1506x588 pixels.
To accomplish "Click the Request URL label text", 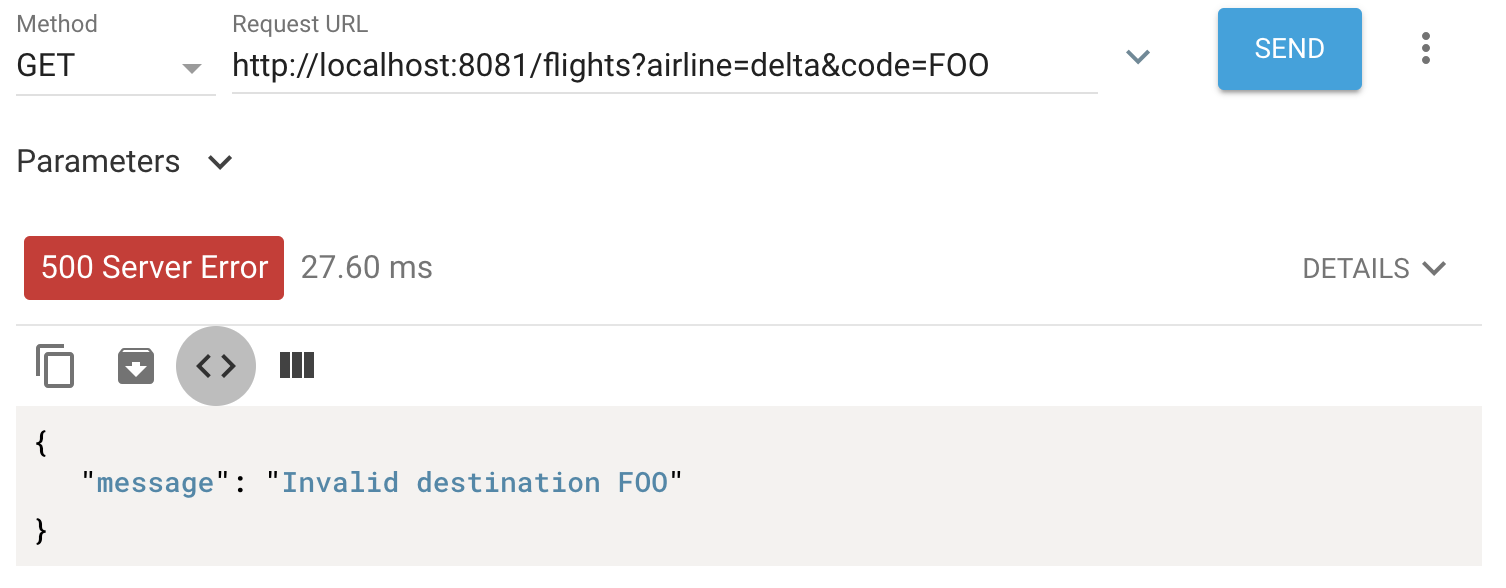I will 300,23.
